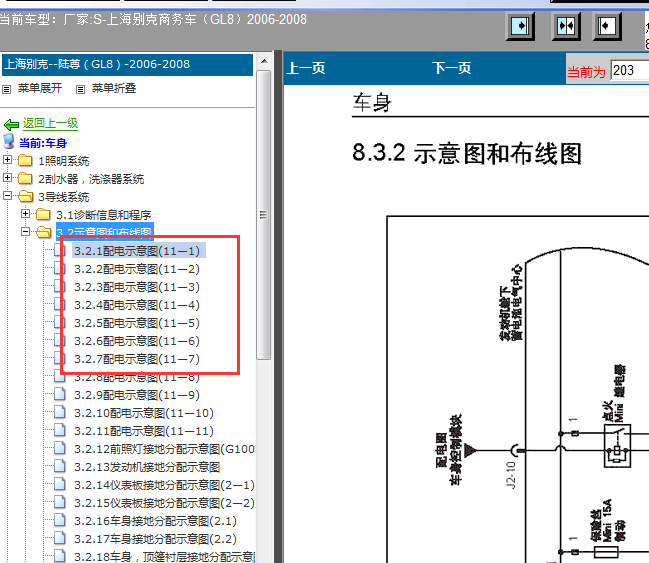Click page icon of 3.2.9配电示意图
Screen dimensions: 649x563
(x=60, y=394)
